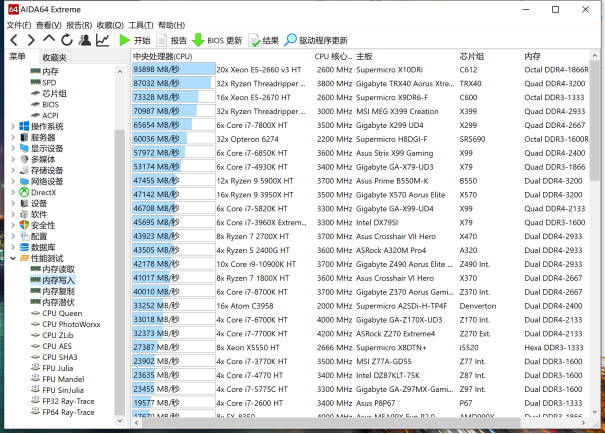Viewport: 605px width, 434px height.
Task: Click the 数据库 database icon
Action: point(24,247)
